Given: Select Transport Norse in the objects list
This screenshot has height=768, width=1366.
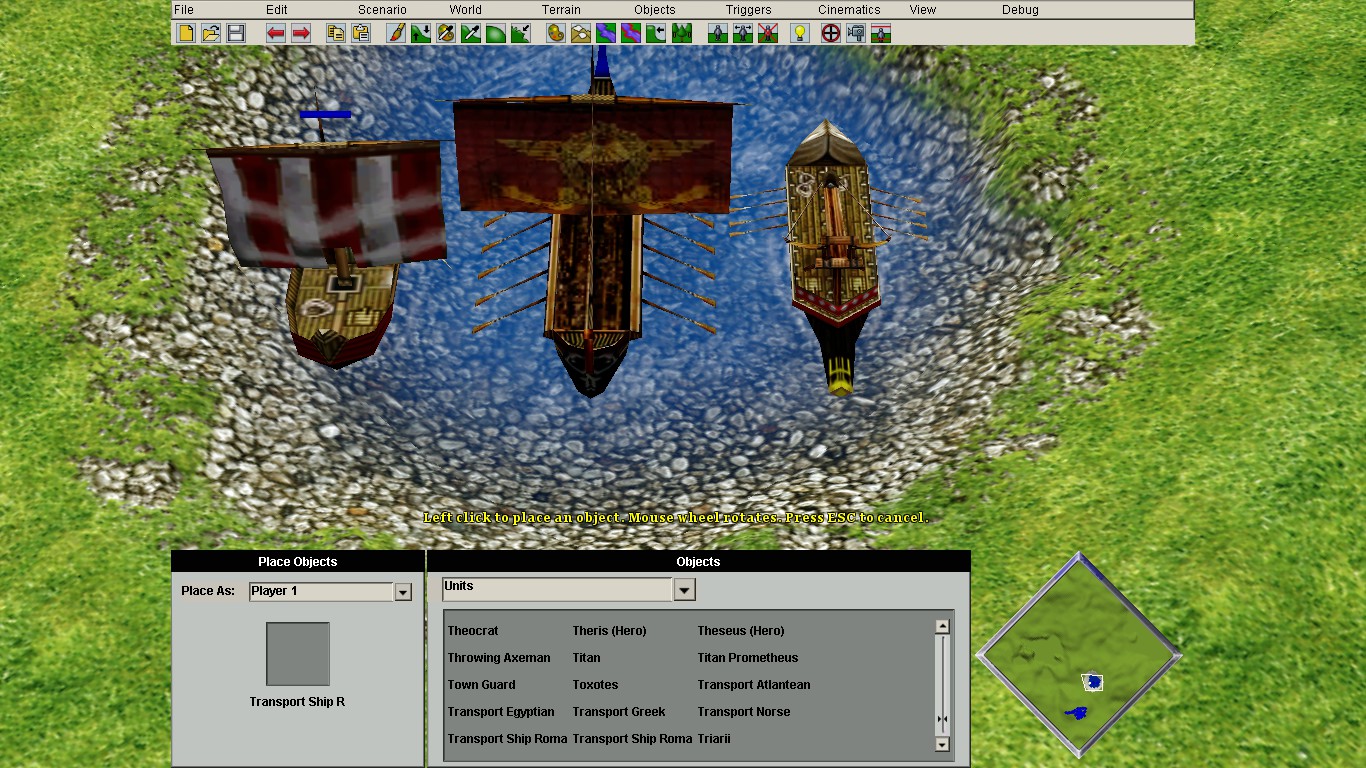Looking at the screenshot, I should tap(744, 712).
